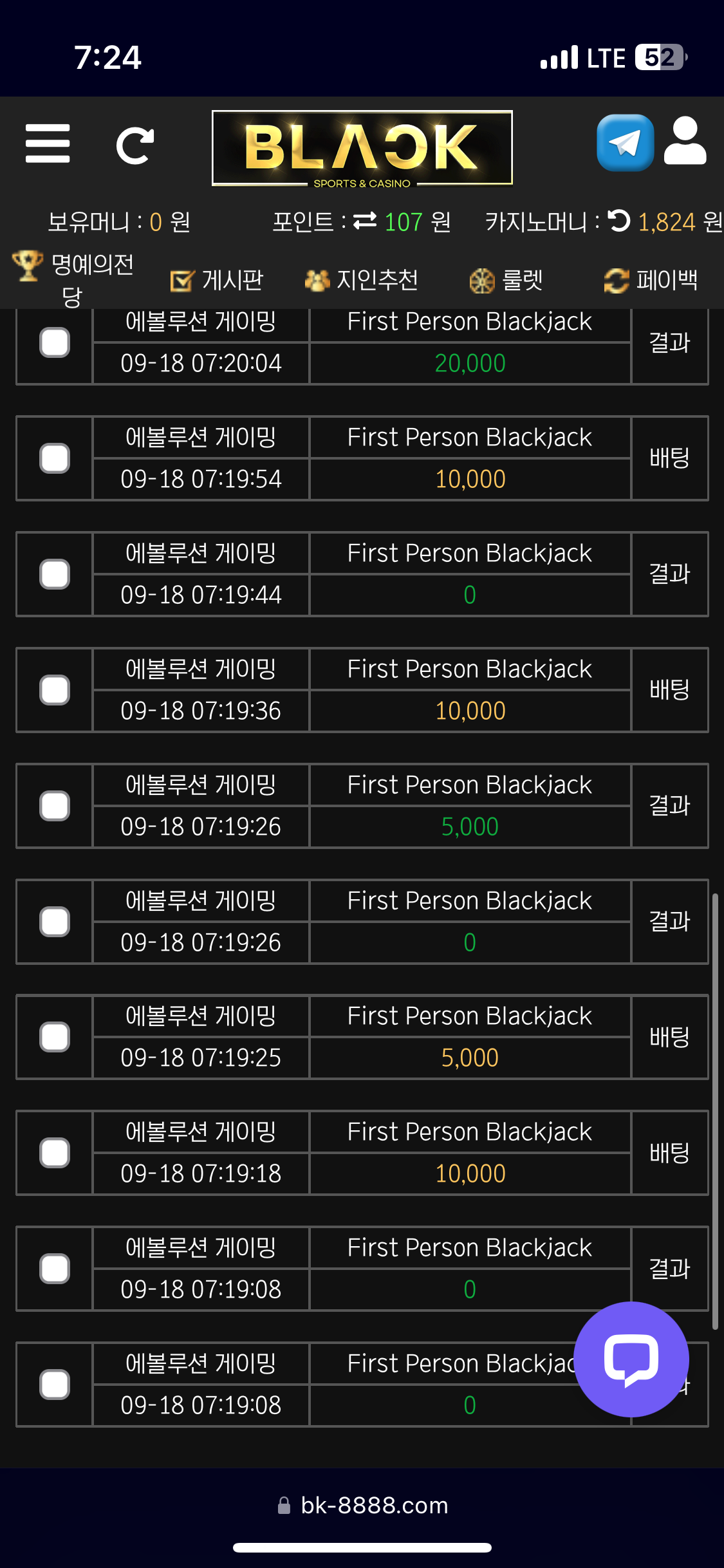Go to the 룰렛 menu

[x=506, y=280]
